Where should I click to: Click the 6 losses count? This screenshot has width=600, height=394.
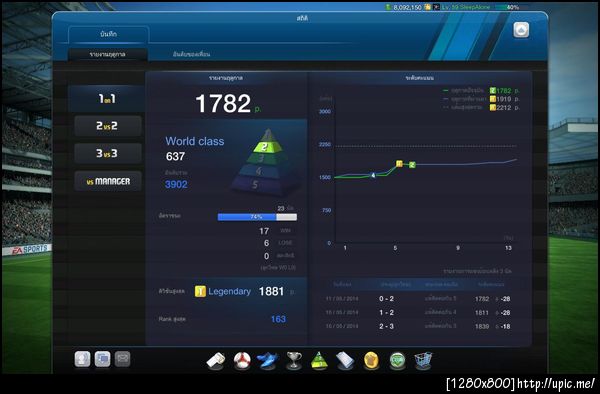pyautogui.click(x=266, y=243)
